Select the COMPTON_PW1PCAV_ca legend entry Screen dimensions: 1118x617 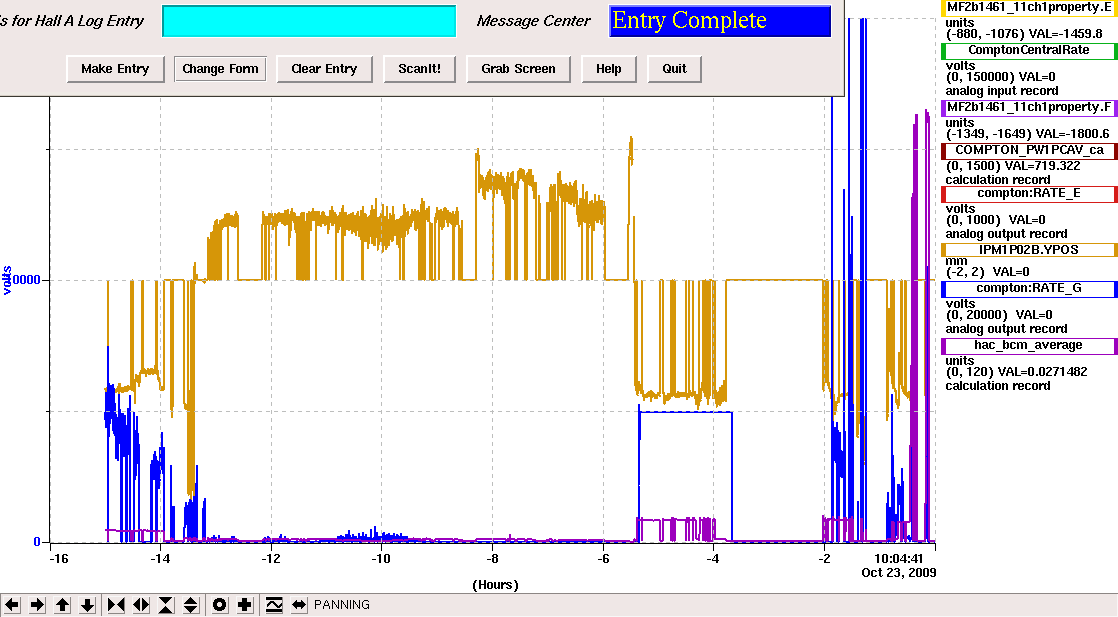coord(1029,151)
